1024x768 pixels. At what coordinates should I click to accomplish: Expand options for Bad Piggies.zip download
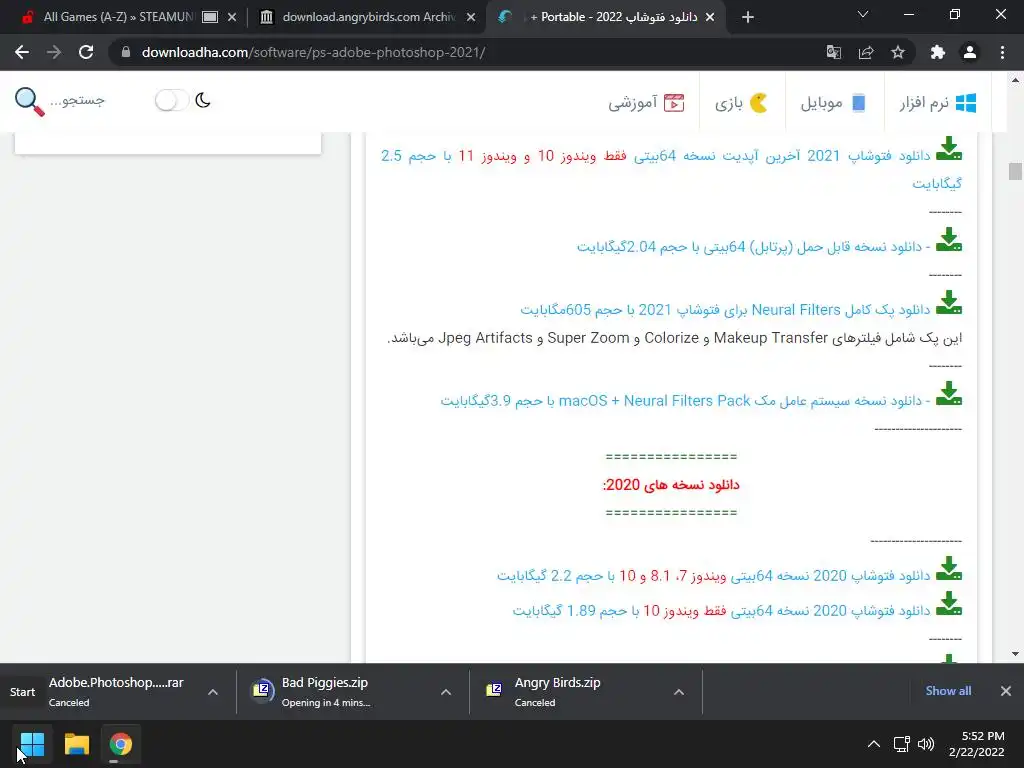(x=446, y=692)
